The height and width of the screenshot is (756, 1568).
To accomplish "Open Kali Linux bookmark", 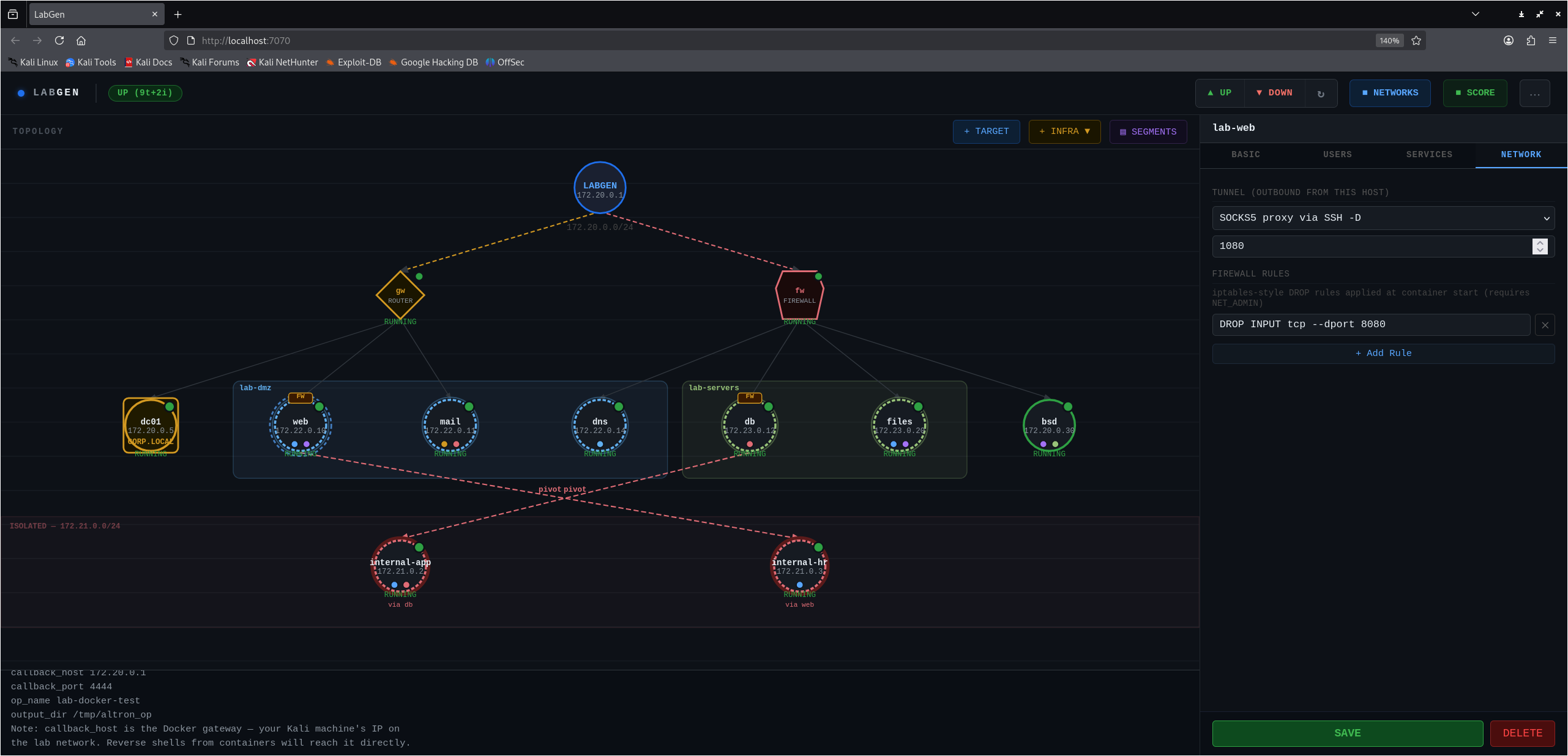I will pos(33,62).
